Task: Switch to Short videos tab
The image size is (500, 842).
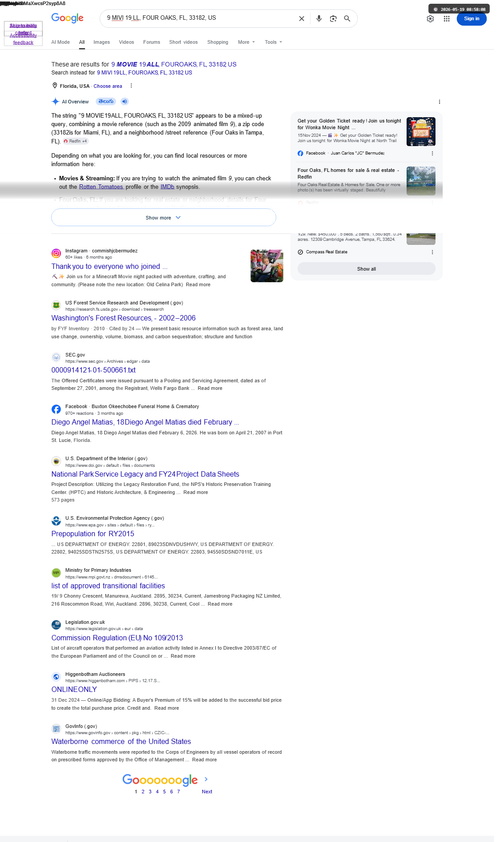Action: [x=183, y=42]
